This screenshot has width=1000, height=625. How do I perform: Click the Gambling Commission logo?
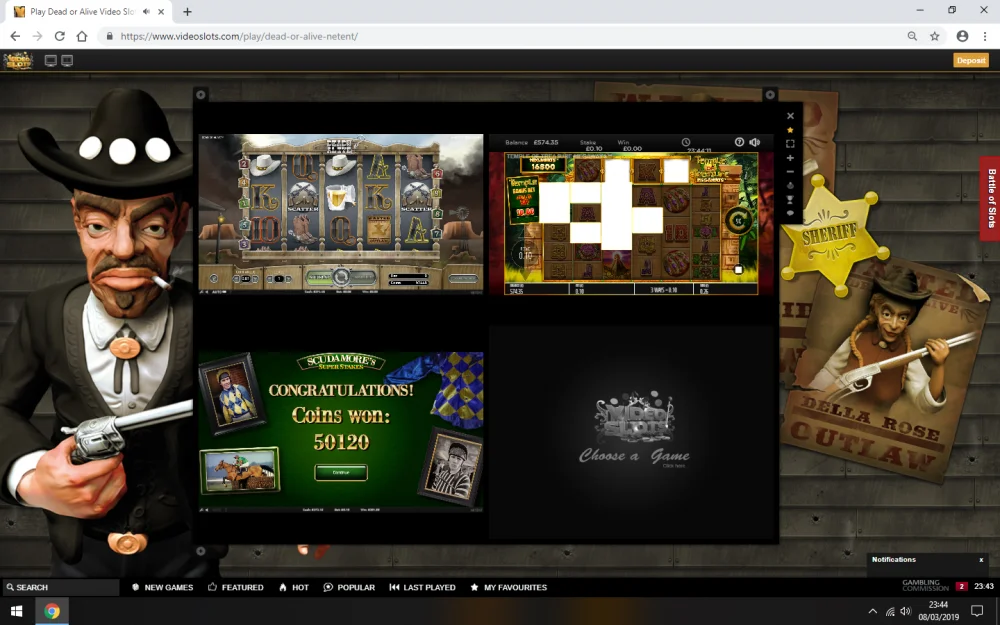[x=925, y=585]
